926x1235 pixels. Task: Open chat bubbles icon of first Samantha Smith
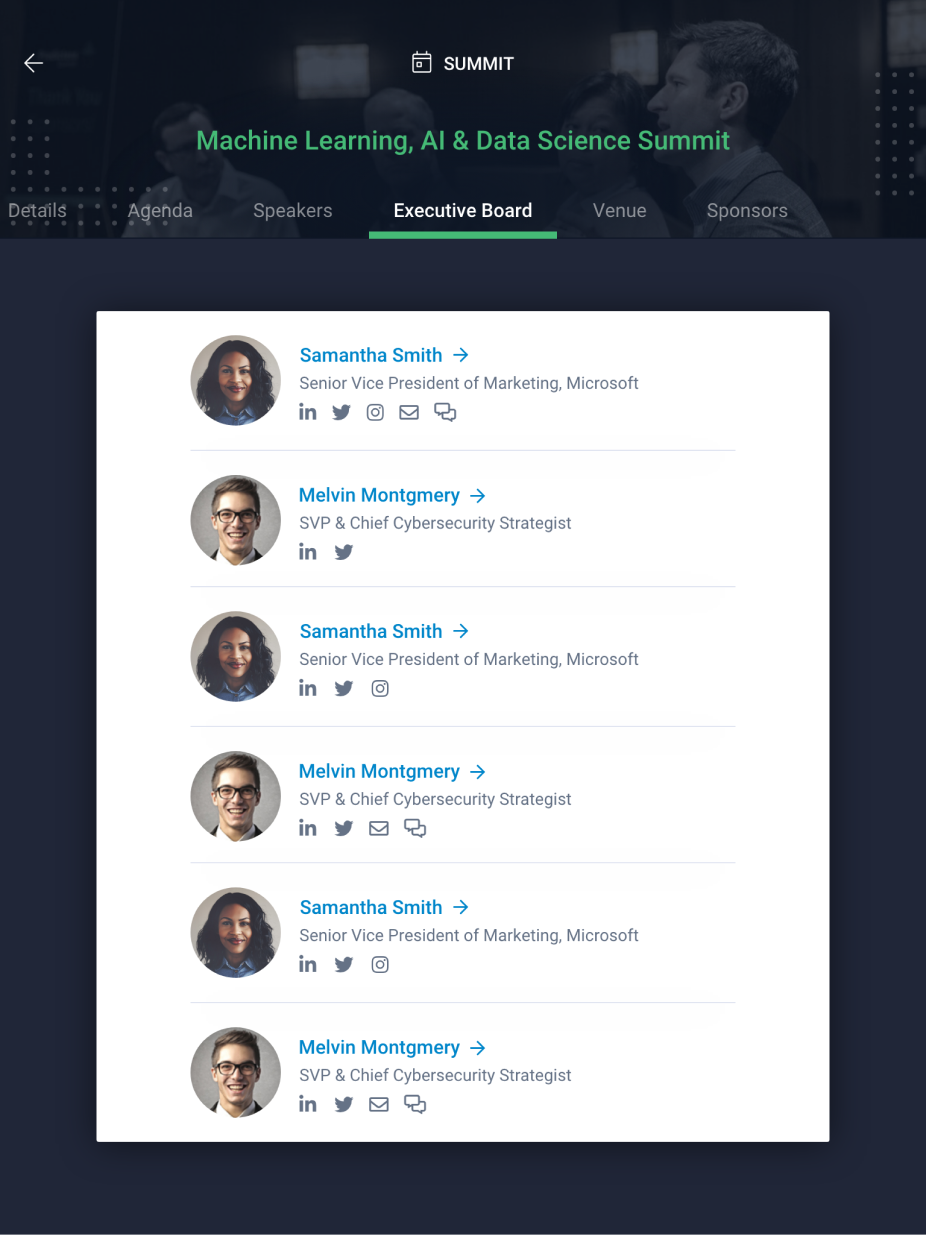[x=445, y=412]
